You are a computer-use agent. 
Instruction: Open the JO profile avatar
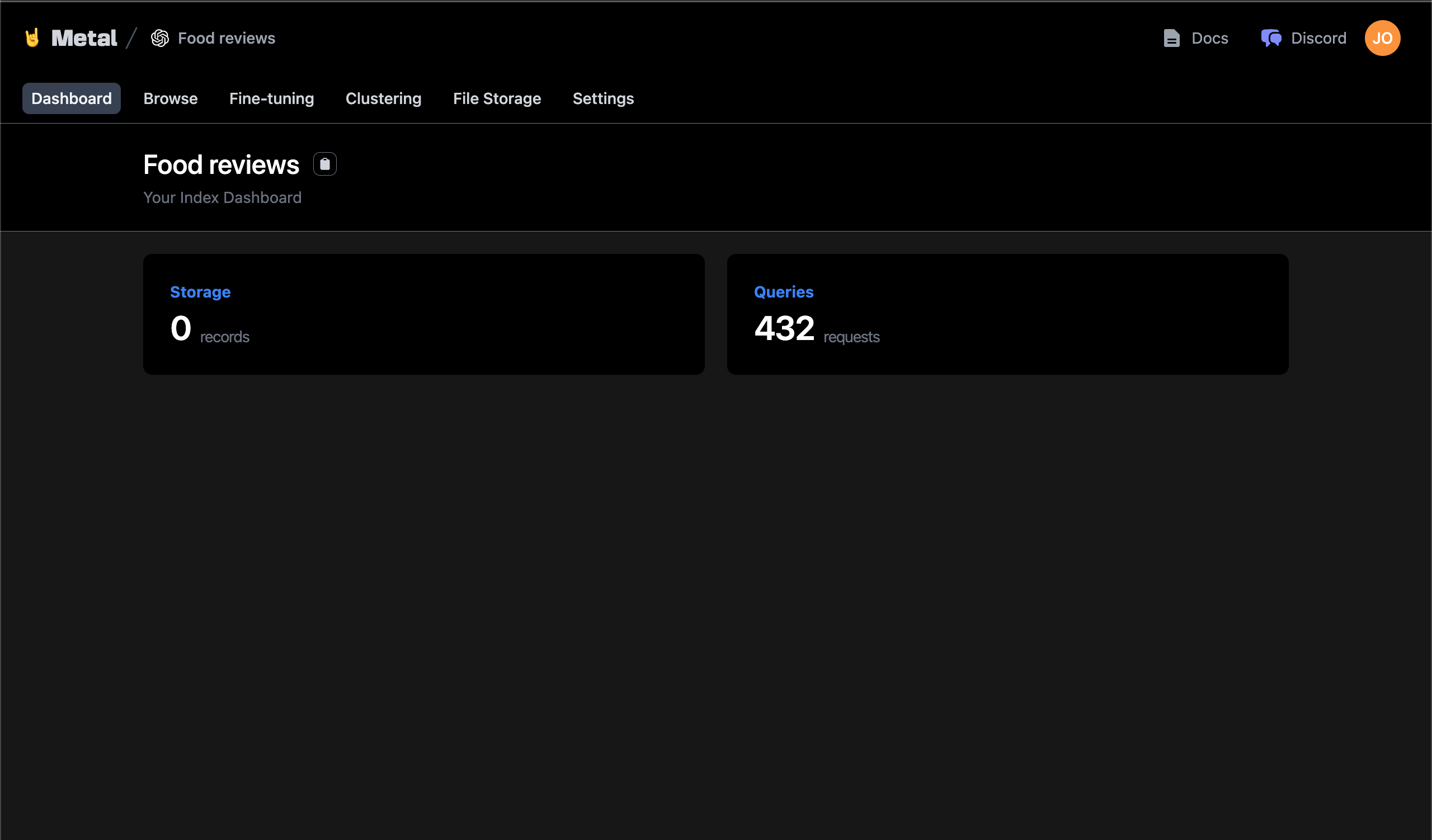(x=1383, y=38)
